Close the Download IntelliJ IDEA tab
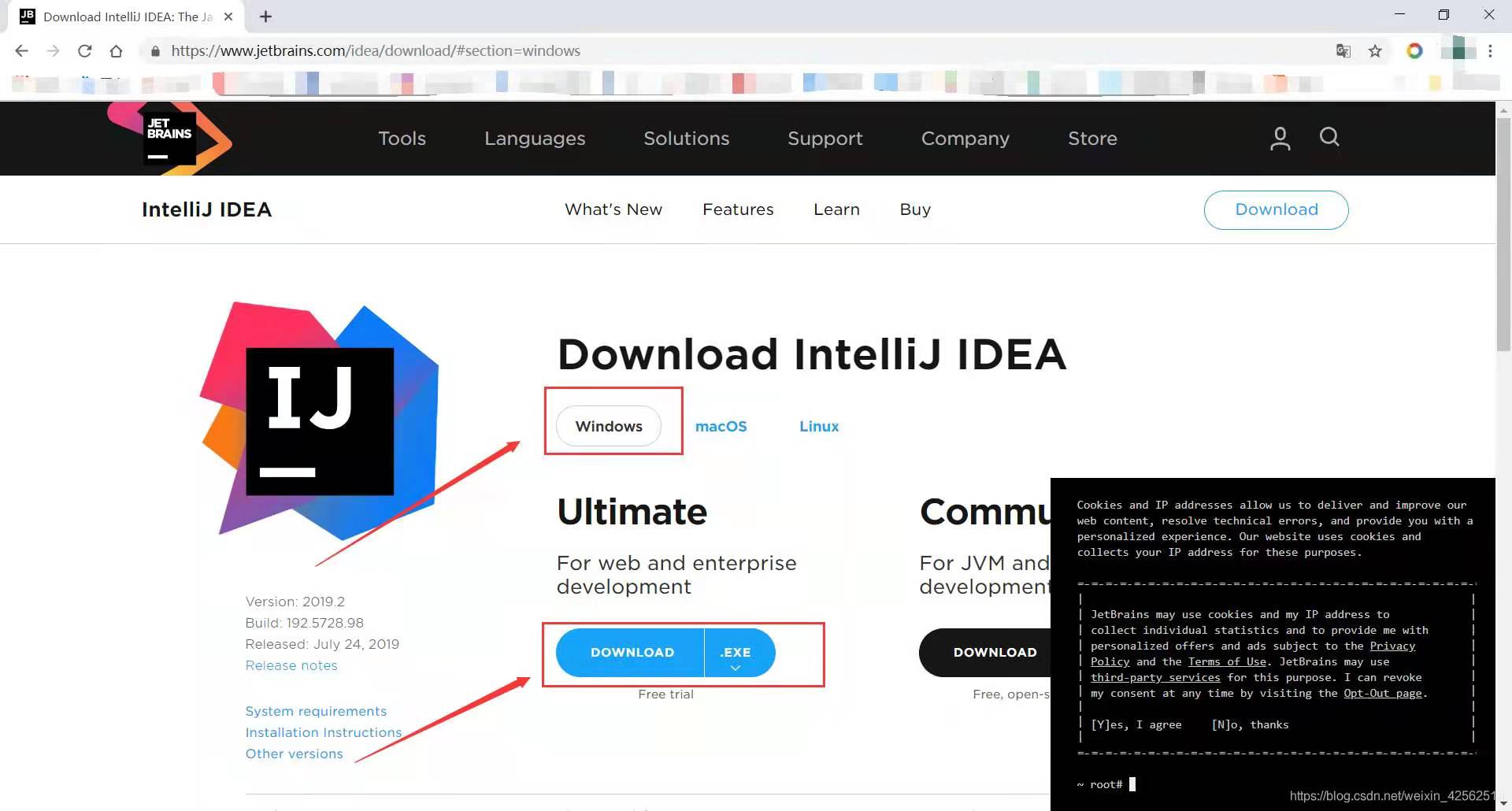 228,17
